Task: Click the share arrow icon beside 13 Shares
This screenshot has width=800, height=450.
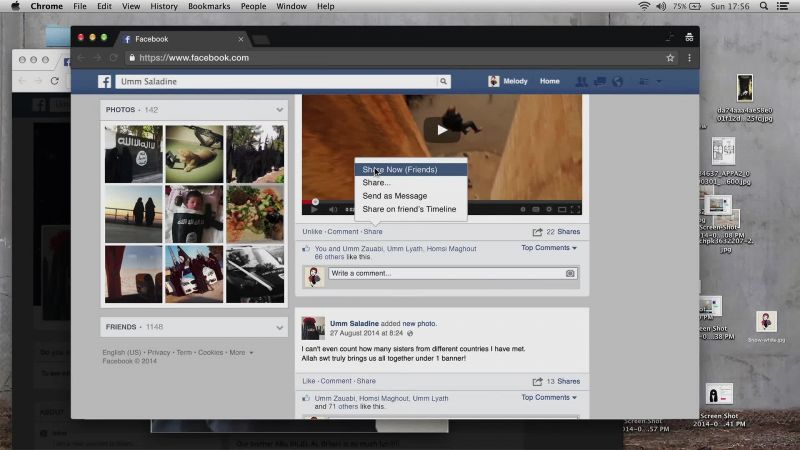Action: pos(537,382)
